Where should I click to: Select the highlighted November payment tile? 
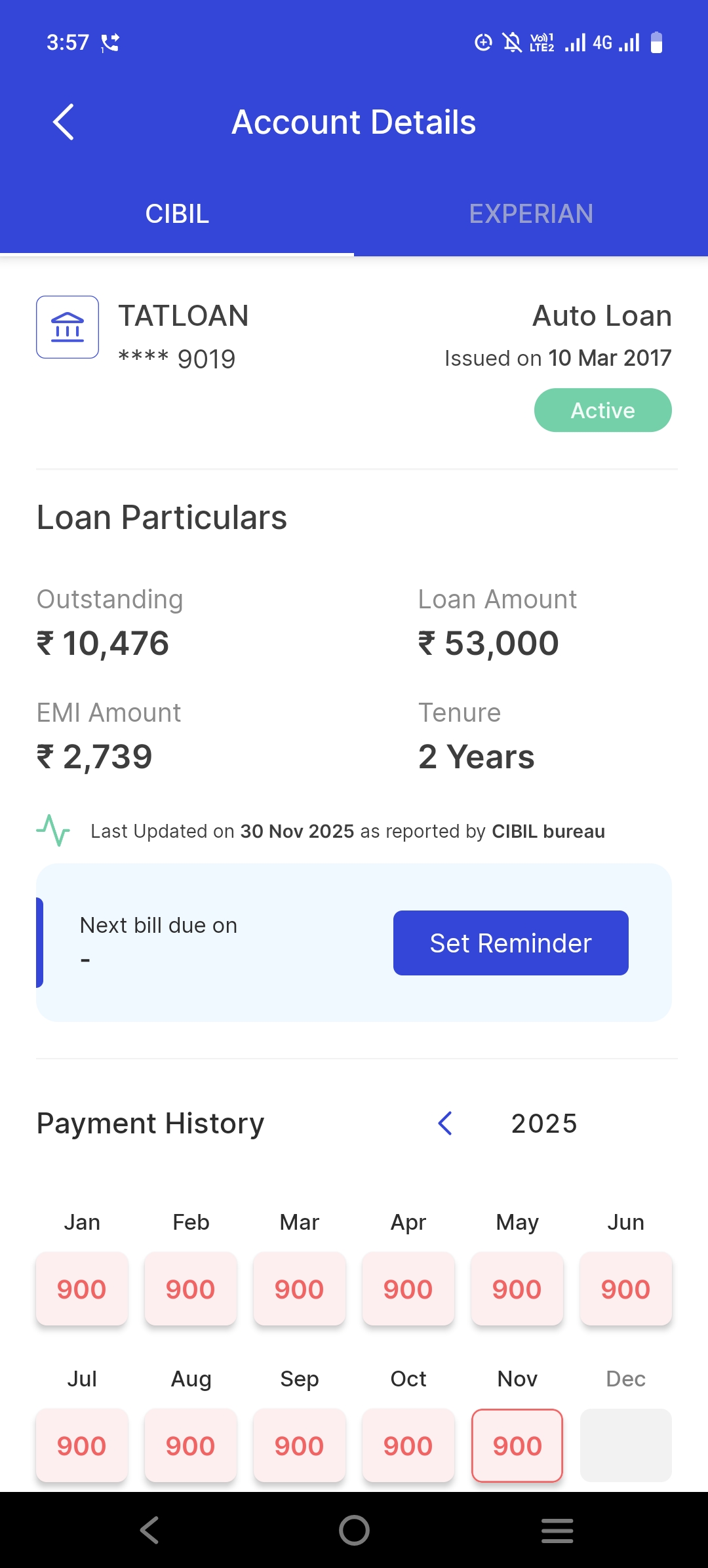click(517, 1445)
